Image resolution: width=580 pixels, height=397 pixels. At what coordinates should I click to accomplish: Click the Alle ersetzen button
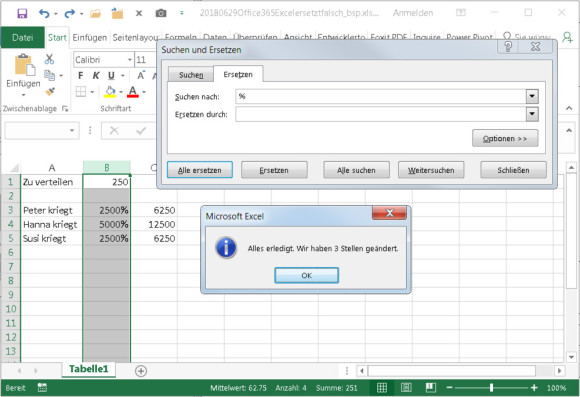click(200, 170)
